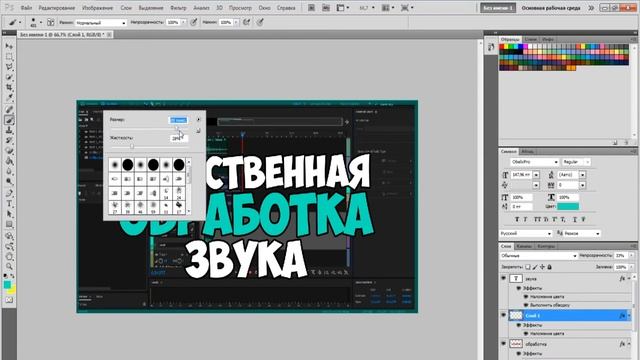The height and width of the screenshot is (360, 640).
Task: Open the 'Редактирование' menu
Action: coord(57,8)
